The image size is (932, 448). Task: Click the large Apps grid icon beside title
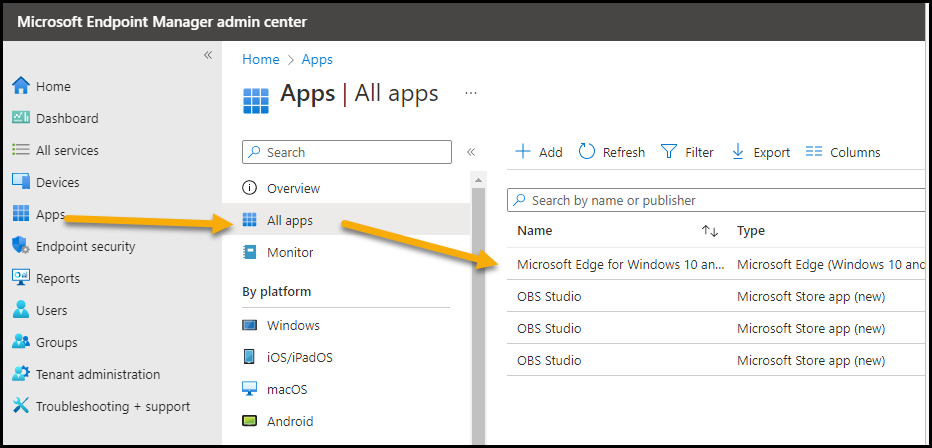click(256, 100)
